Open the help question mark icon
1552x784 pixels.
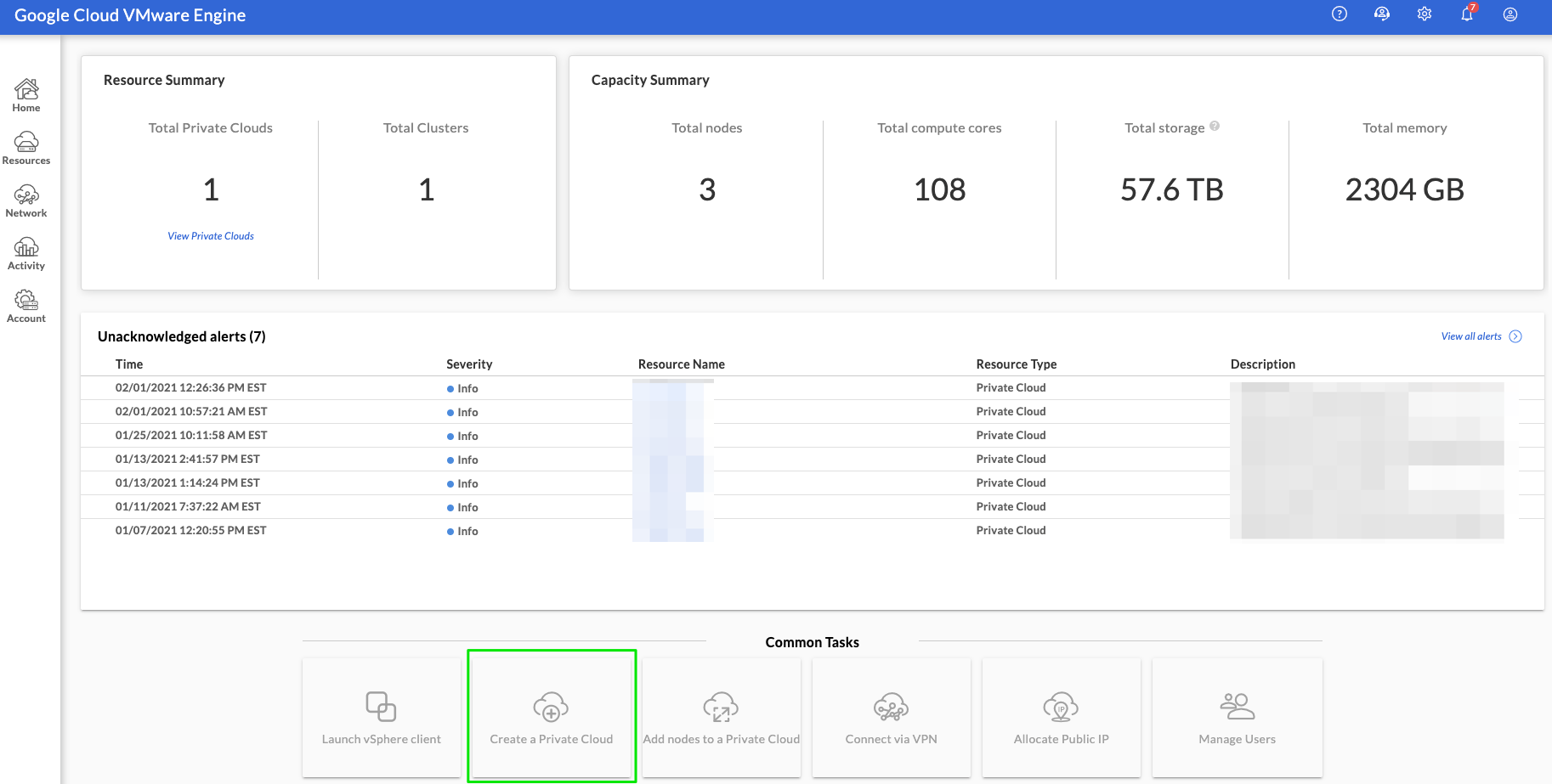coord(1340,14)
